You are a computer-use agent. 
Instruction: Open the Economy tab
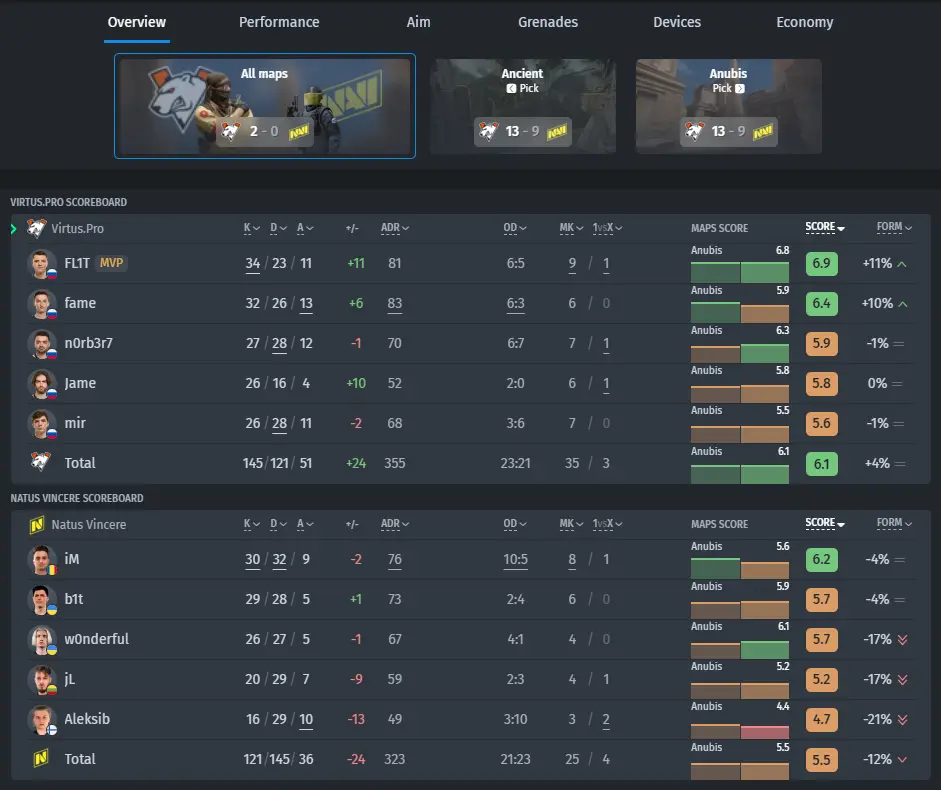pos(804,22)
